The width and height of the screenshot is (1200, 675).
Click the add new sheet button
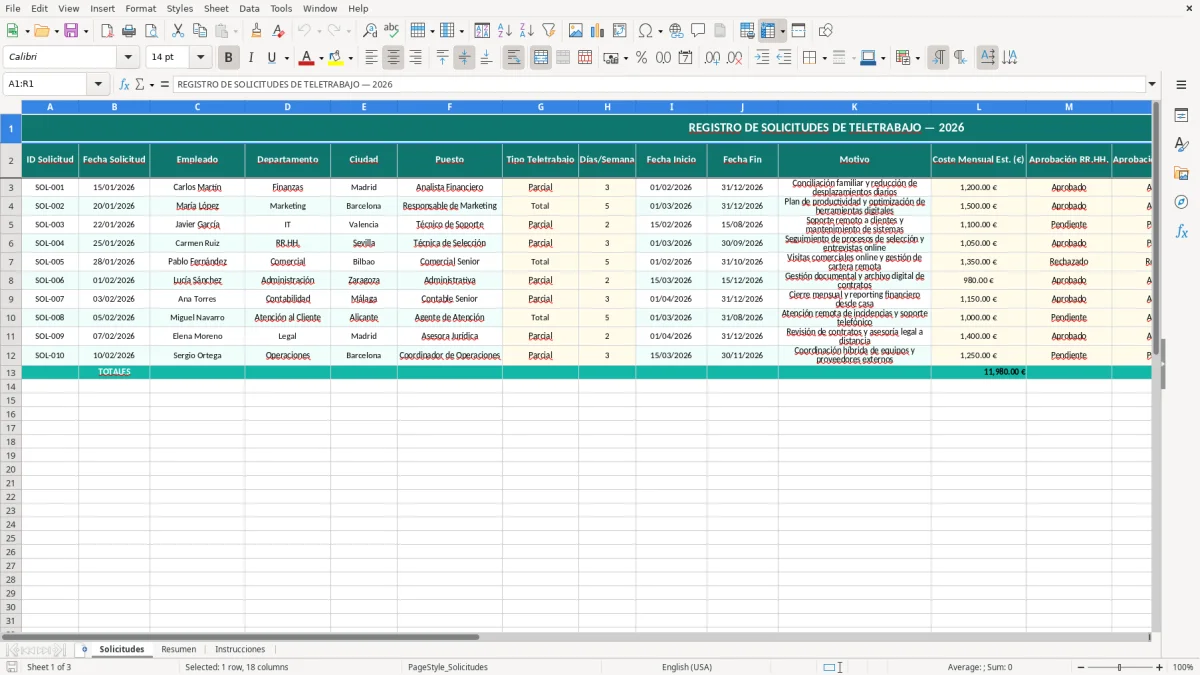click(84, 649)
